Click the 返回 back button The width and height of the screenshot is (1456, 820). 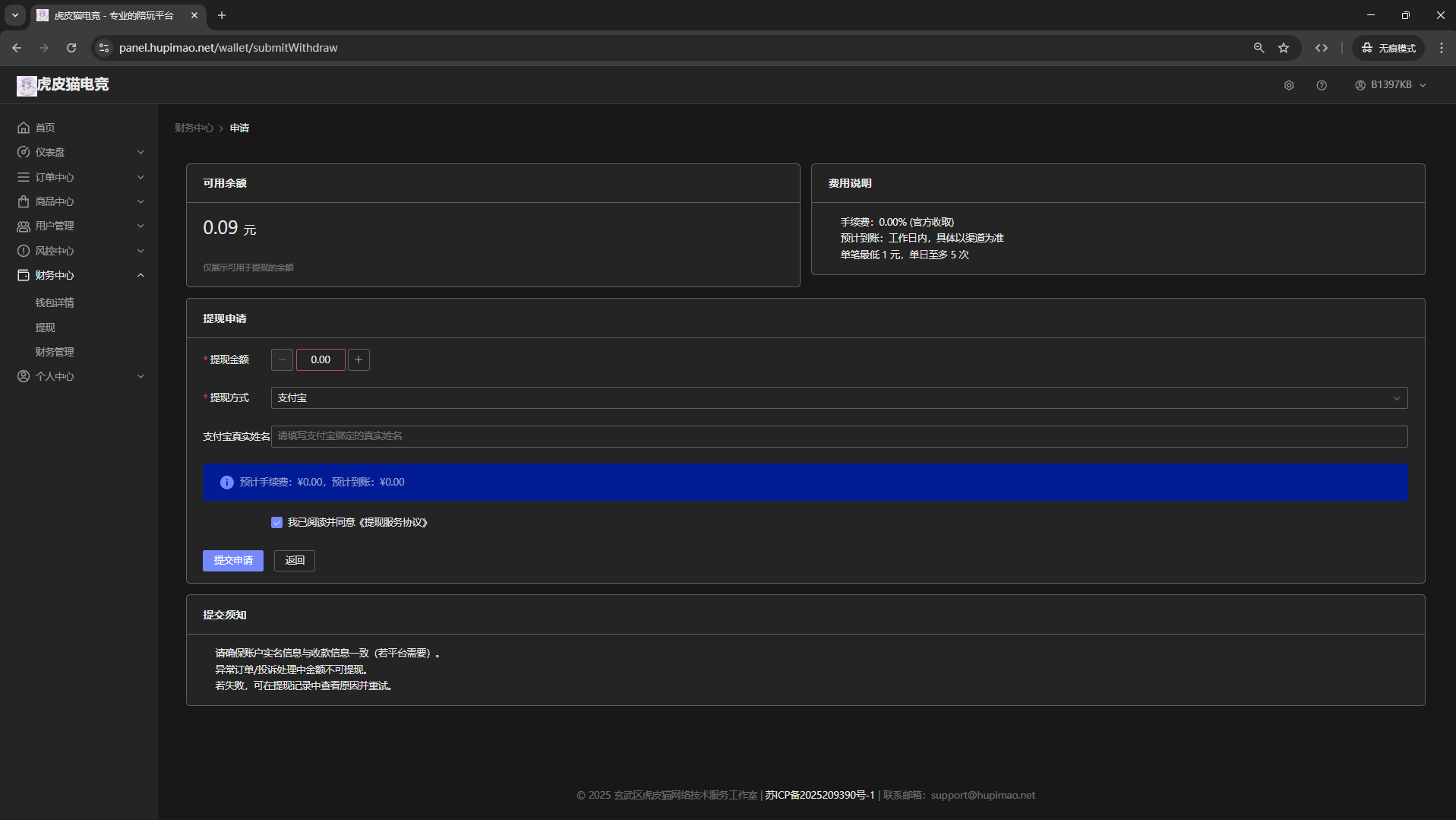295,560
